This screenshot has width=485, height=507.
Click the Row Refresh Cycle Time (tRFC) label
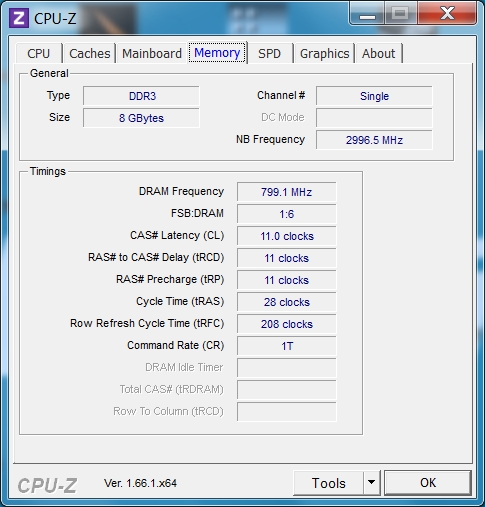click(x=147, y=323)
